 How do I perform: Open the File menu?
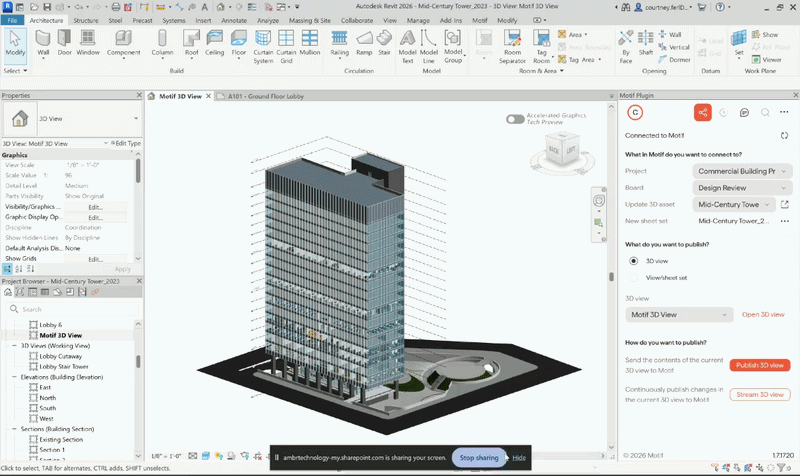click(12, 20)
